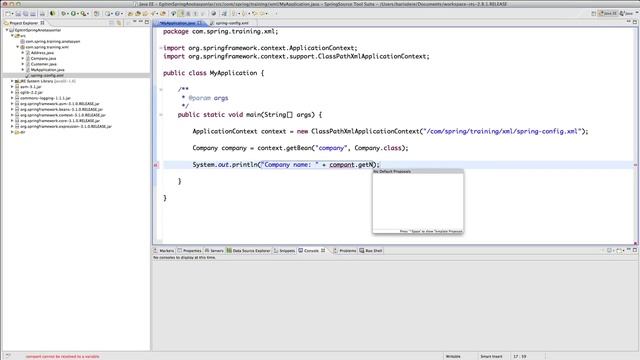
Task: Click the Run External Tools toolbar icon
Action: tap(83, 14)
